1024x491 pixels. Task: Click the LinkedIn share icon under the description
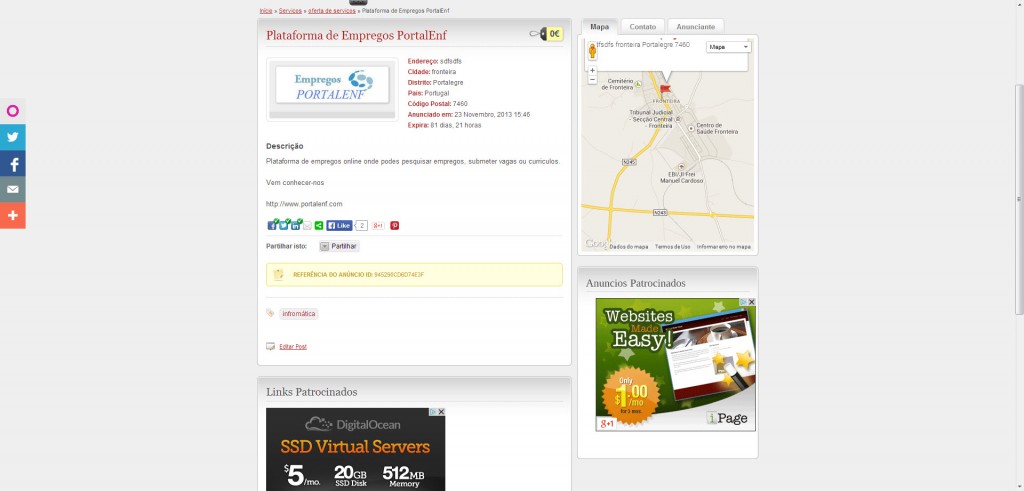coord(295,225)
